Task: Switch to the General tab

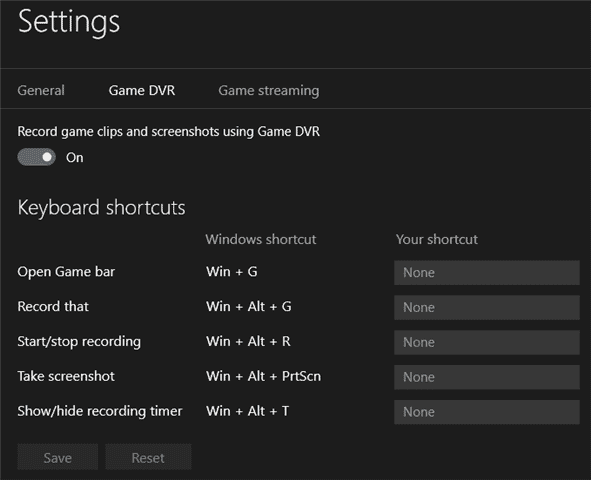Action: 41,90
